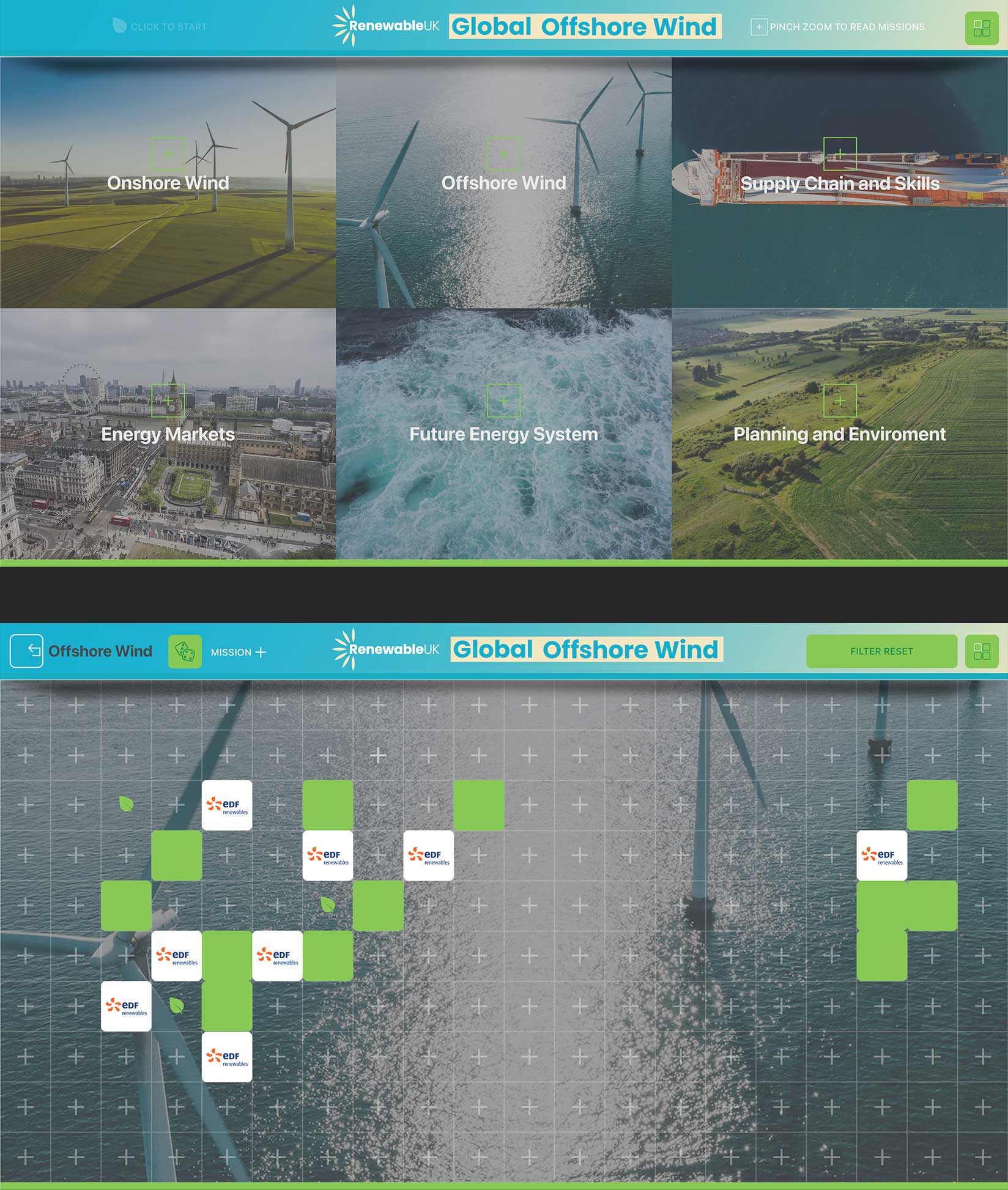Click the Pinch Zoom to Read Missions plus box
The height and width of the screenshot is (1190, 1008).
(758, 27)
